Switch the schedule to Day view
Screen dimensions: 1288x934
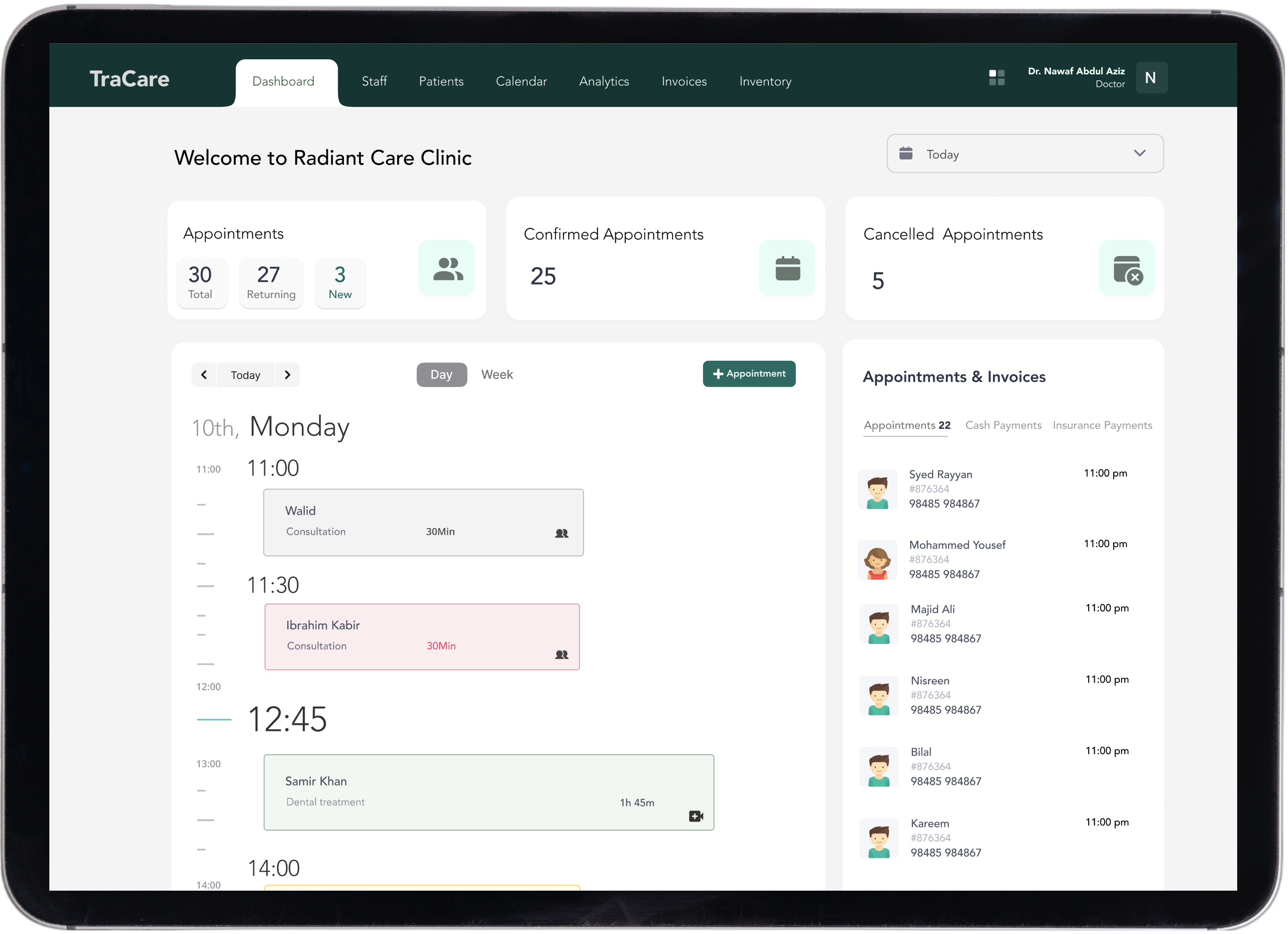pyautogui.click(x=442, y=375)
